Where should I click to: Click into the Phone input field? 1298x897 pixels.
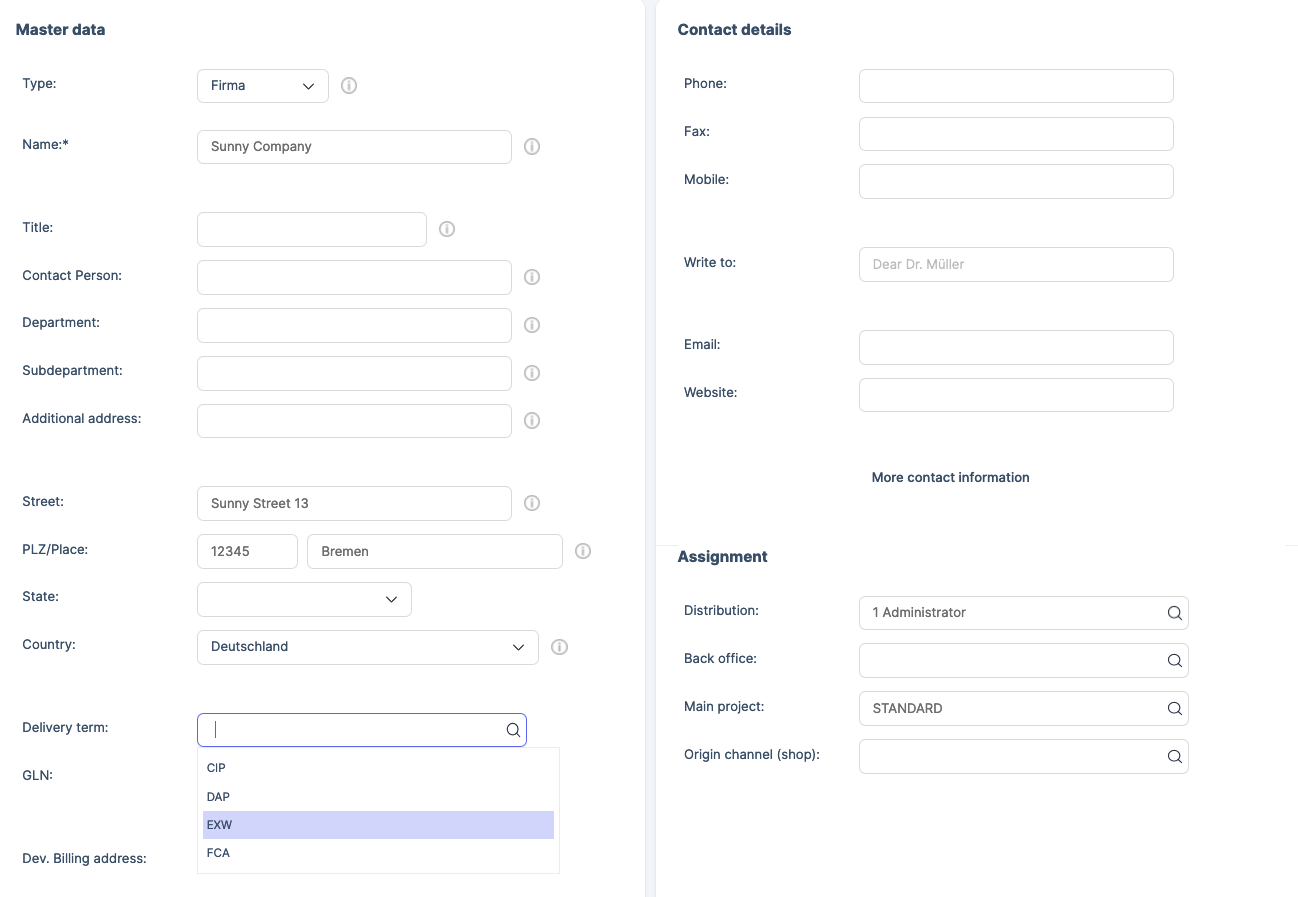1015,86
